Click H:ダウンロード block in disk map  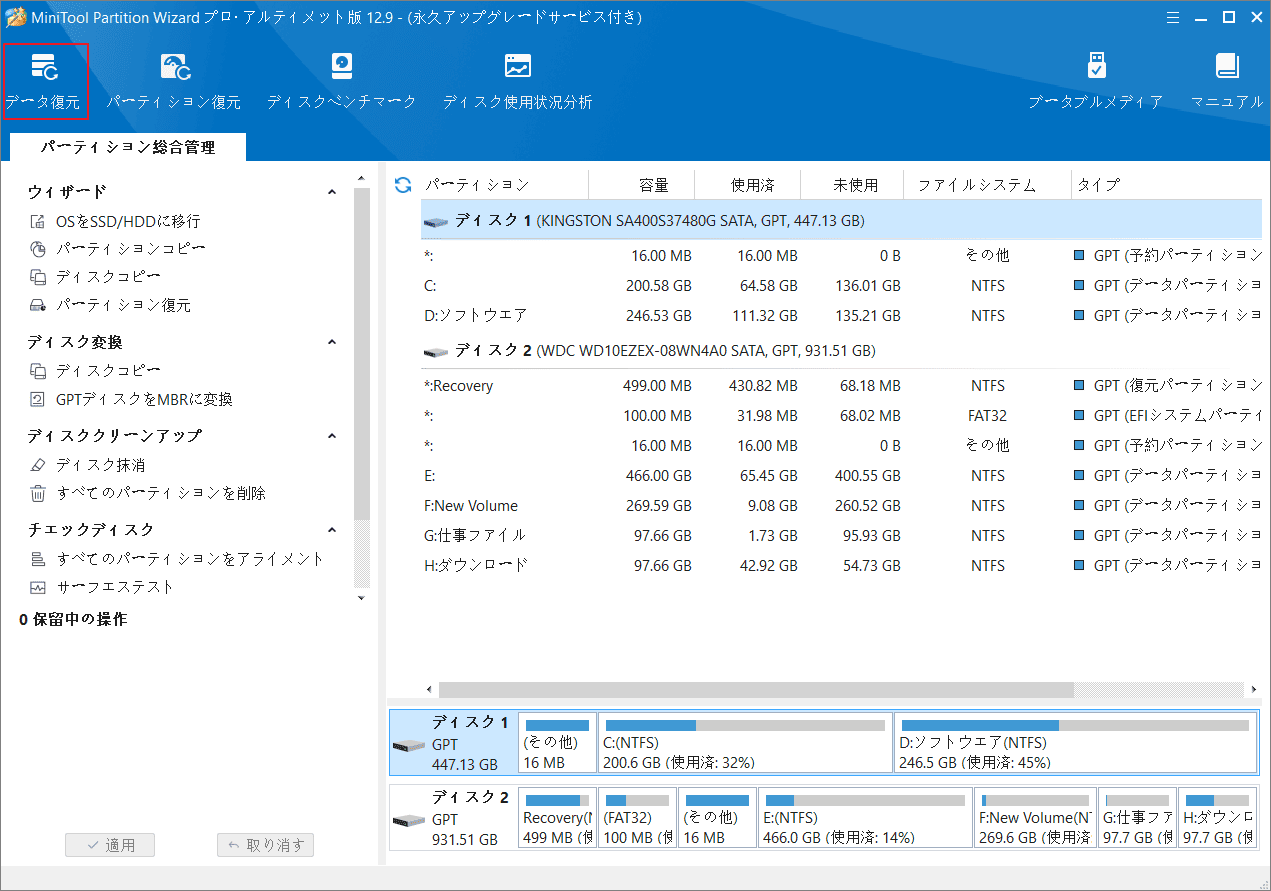[1217, 818]
